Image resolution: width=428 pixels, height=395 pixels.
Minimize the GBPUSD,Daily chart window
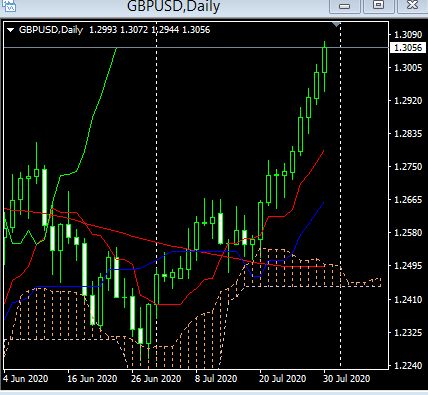click(345, 6)
